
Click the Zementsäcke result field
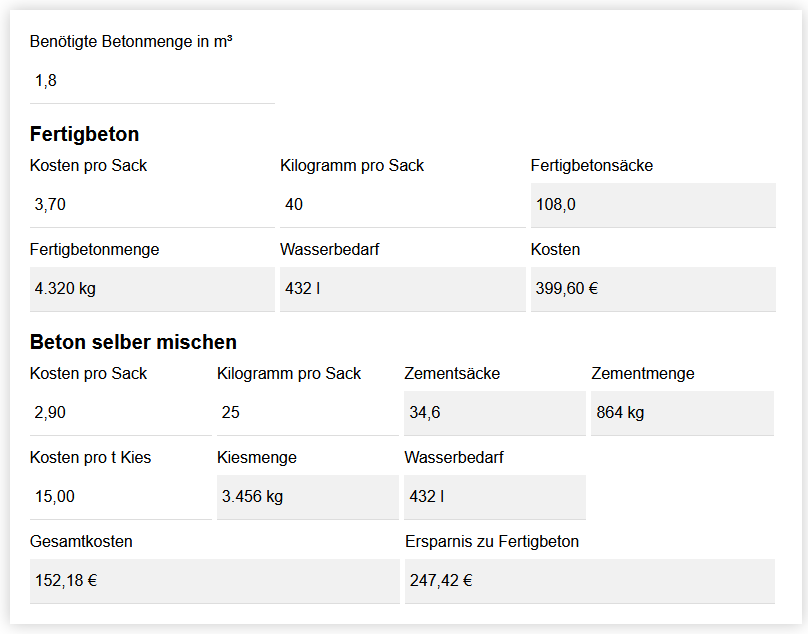[x=494, y=413]
